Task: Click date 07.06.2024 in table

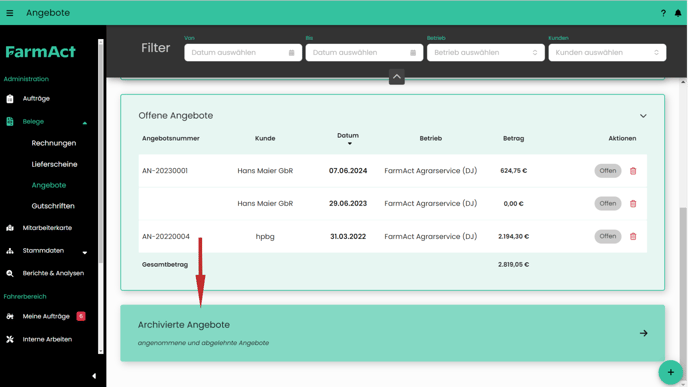Action: pos(348,171)
